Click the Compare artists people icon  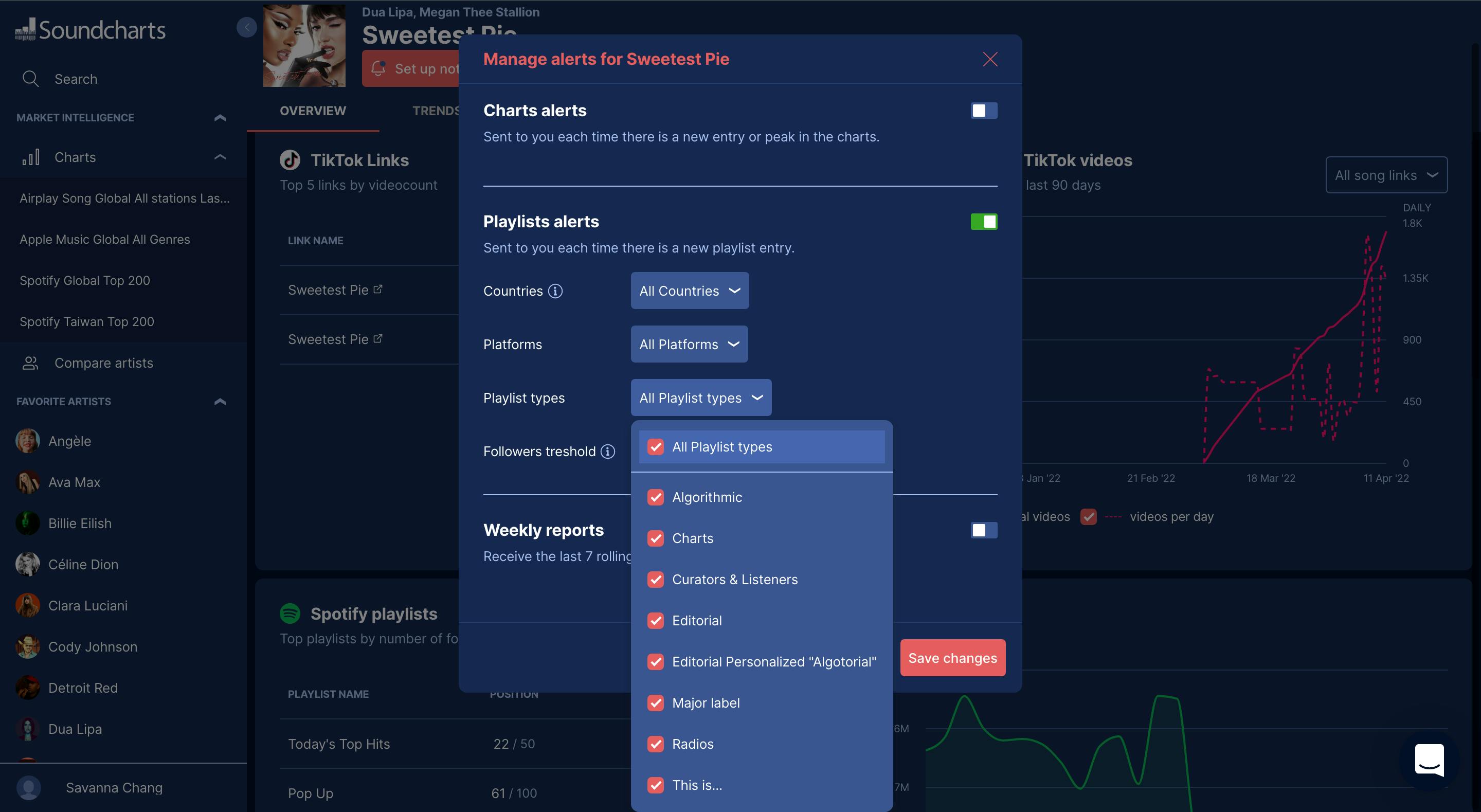pyautogui.click(x=30, y=363)
